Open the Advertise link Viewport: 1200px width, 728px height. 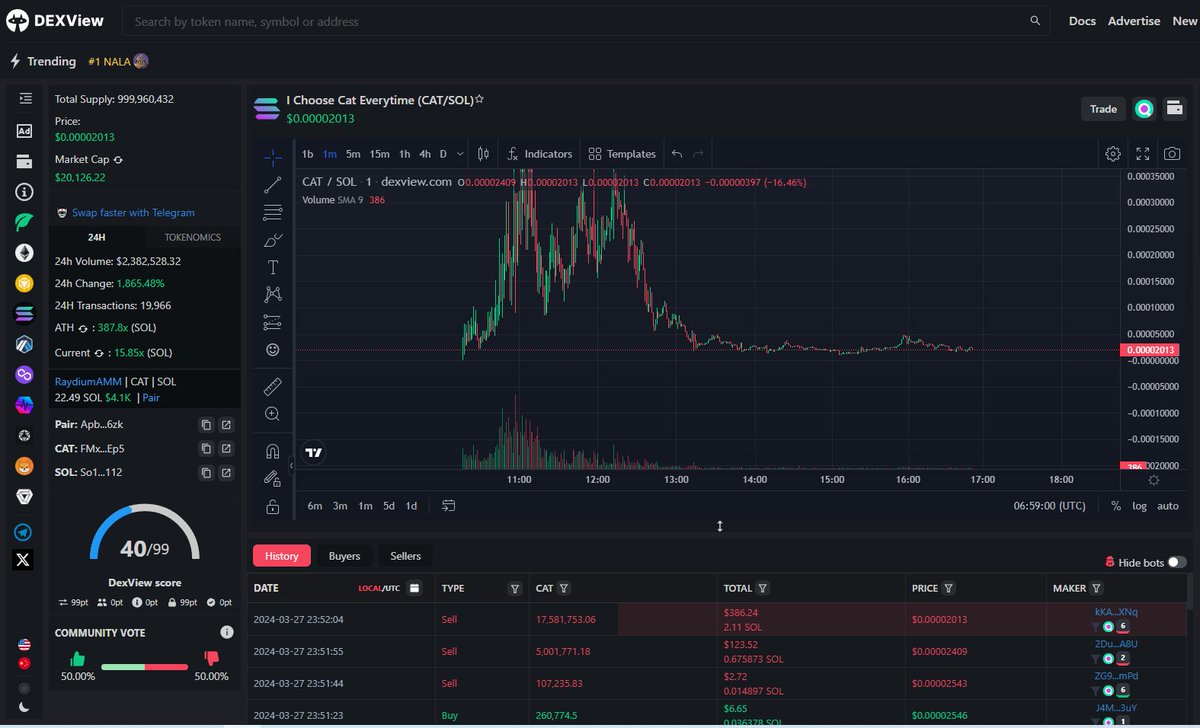pos(1134,21)
